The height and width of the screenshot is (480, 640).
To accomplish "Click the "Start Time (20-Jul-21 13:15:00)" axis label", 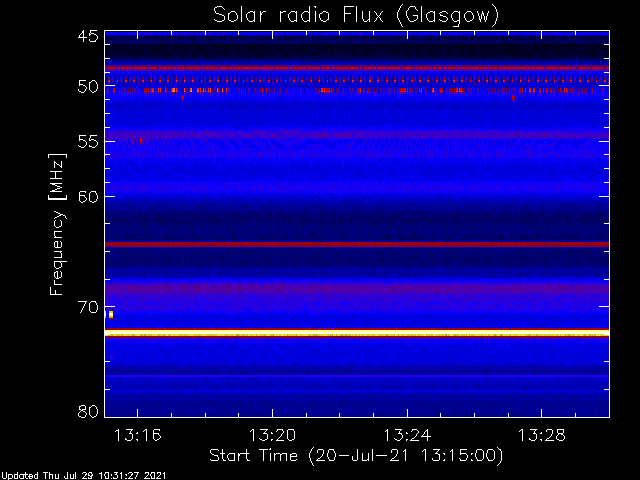I will pyautogui.click(x=355, y=455).
